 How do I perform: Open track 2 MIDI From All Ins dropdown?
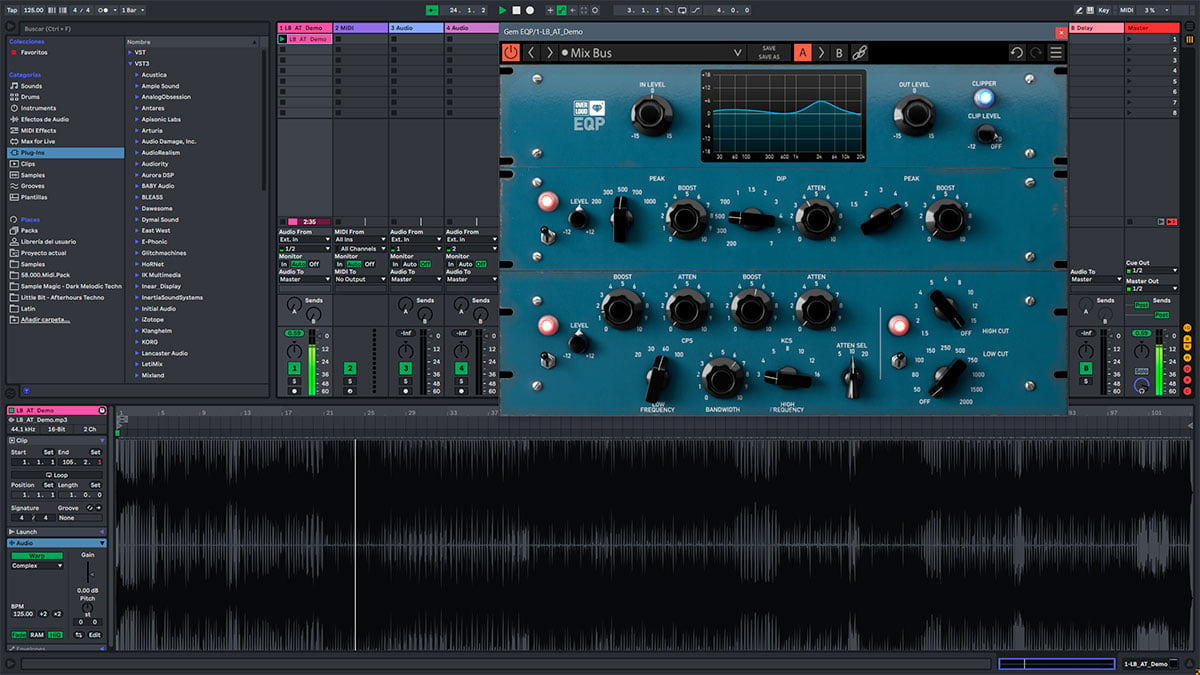tap(360, 240)
